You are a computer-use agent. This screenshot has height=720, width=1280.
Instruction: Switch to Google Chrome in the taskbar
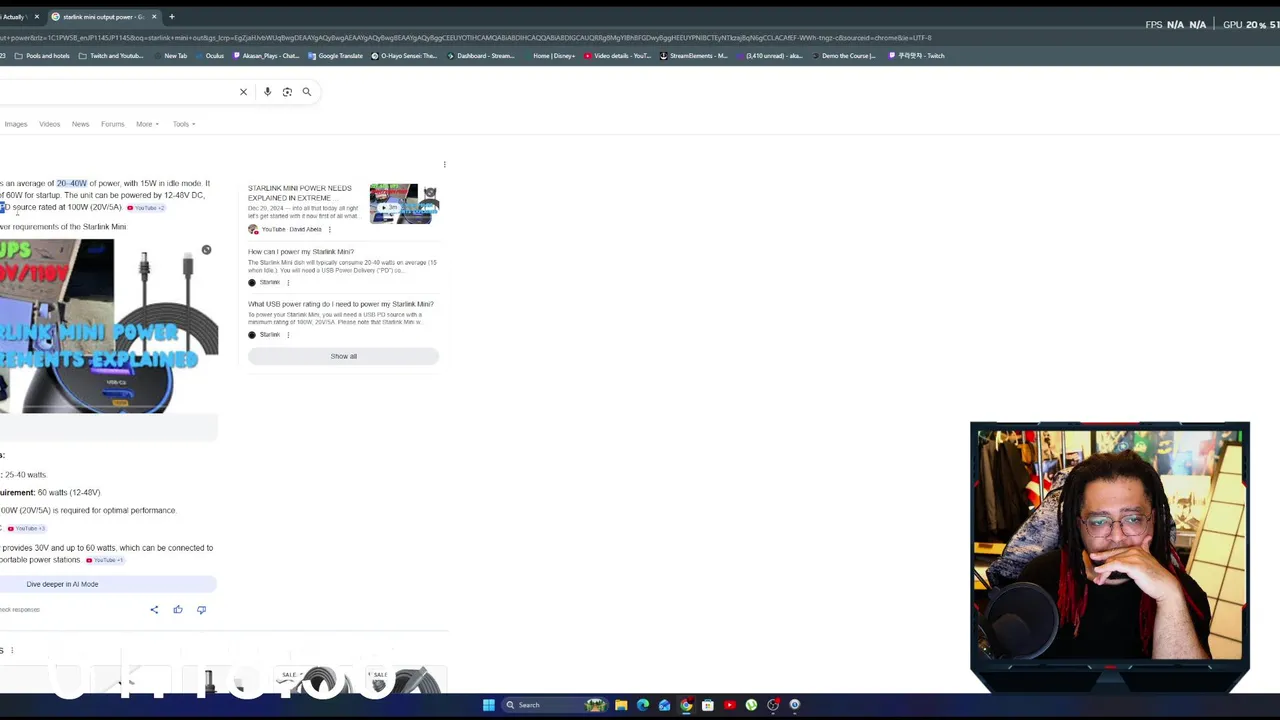[x=686, y=705]
